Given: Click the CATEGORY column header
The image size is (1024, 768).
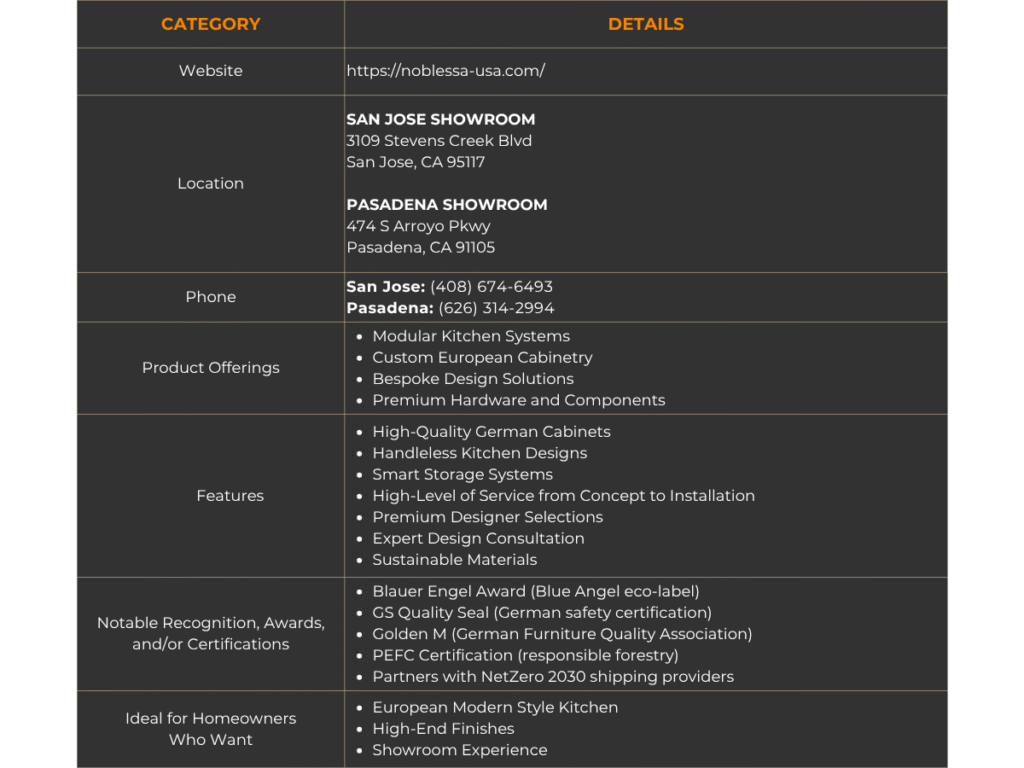Looking at the screenshot, I should [x=210, y=24].
